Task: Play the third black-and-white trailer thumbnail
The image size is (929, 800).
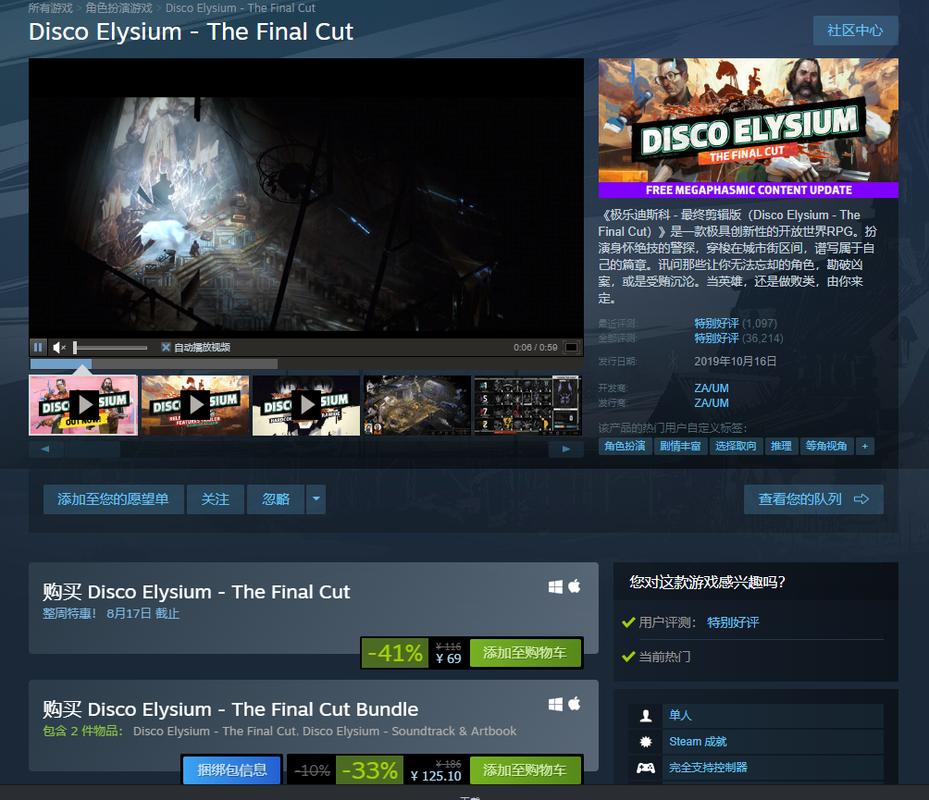Action: 306,405
